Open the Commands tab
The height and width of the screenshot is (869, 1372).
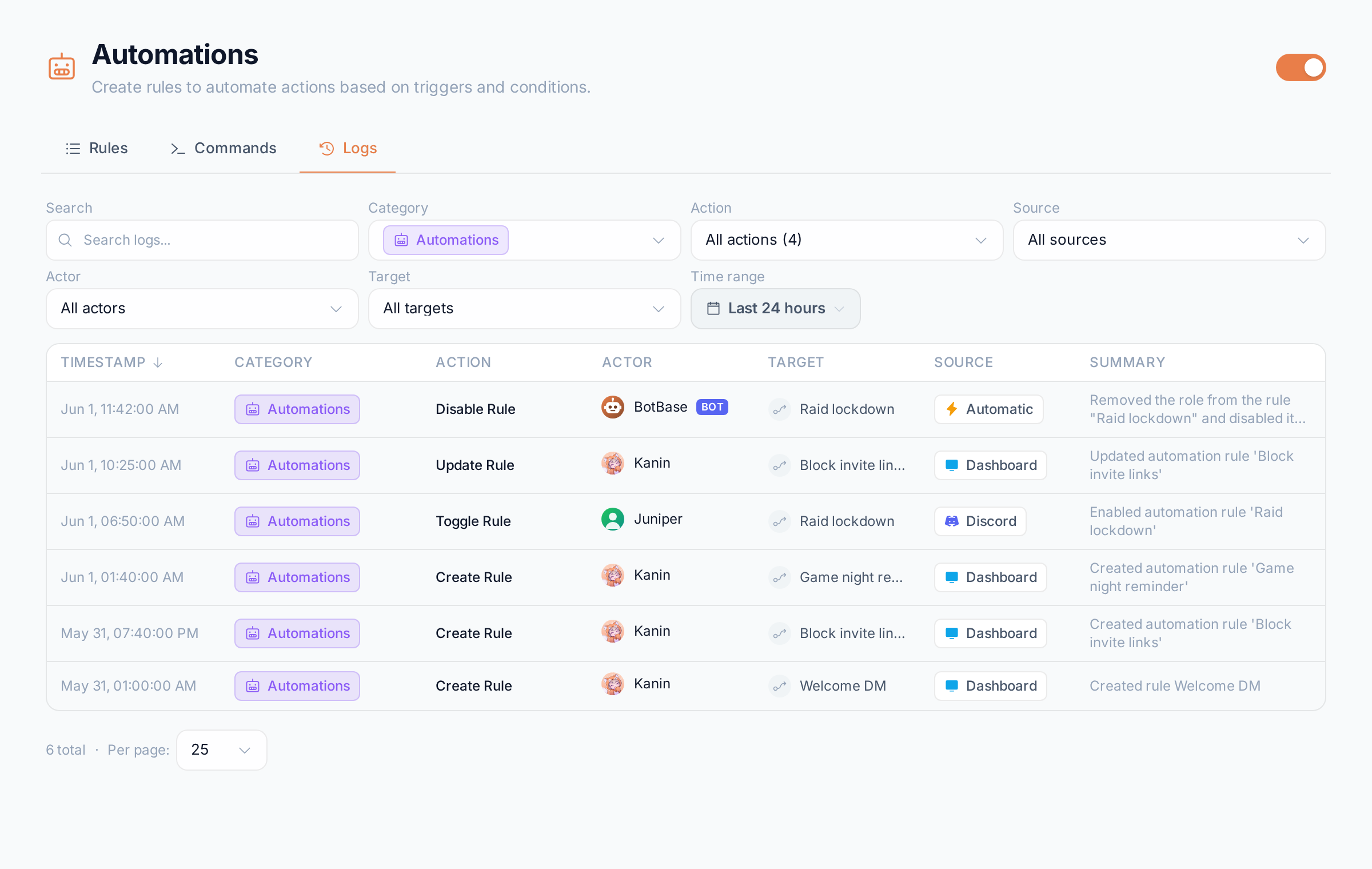click(224, 148)
